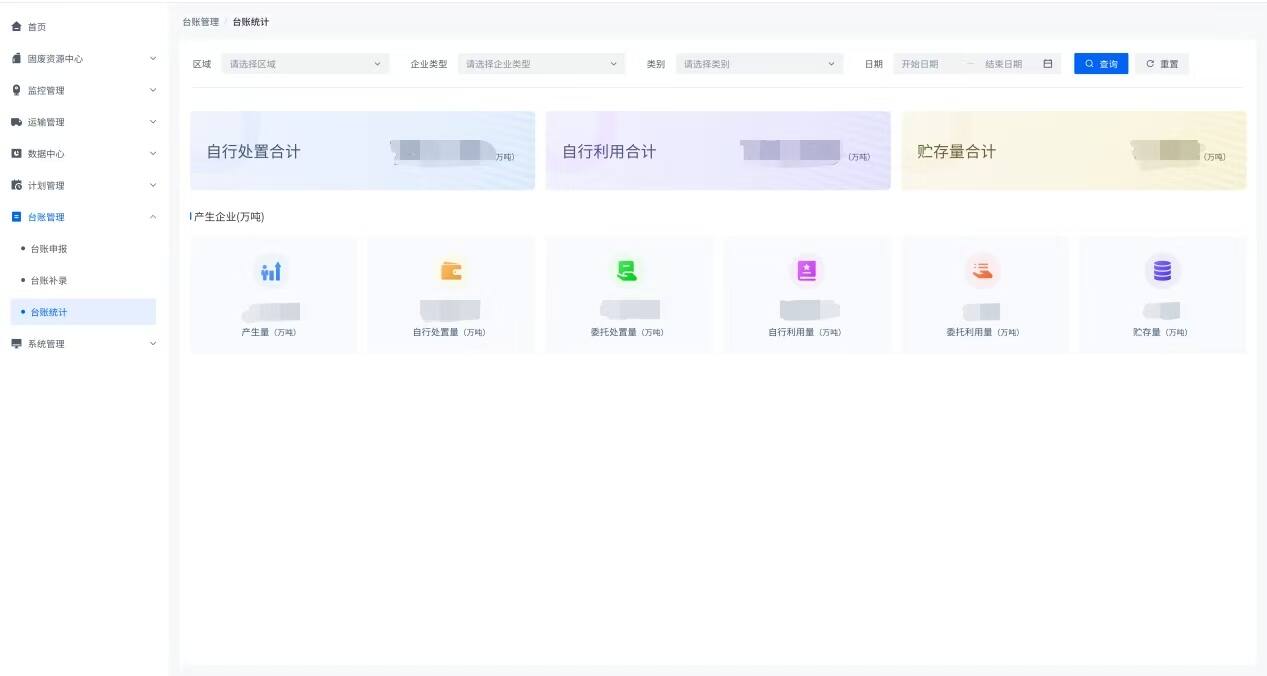Viewport: 1267px width, 676px height.
Task: Open the 类别 dropdown selector
Action: point(759,64)
